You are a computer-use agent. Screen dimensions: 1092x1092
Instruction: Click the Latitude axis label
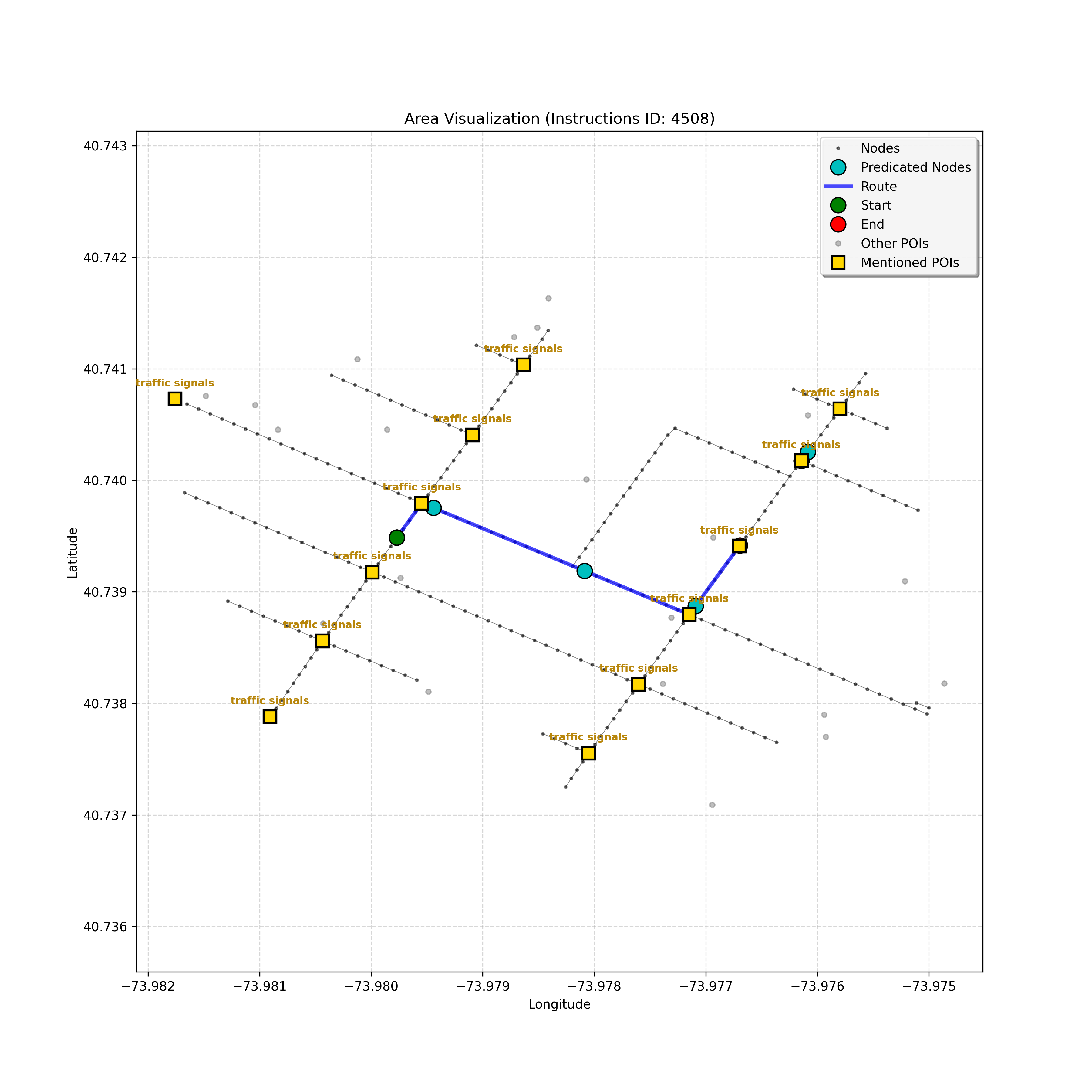(72, 552)
